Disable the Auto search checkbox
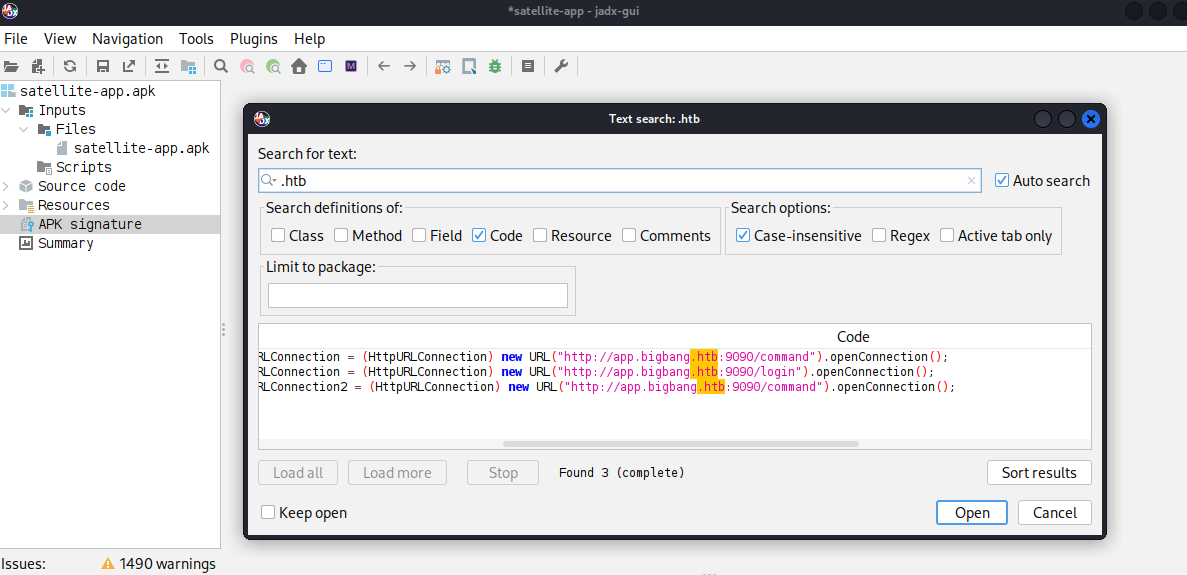The image size is (1187, 575). (1002, 180)
